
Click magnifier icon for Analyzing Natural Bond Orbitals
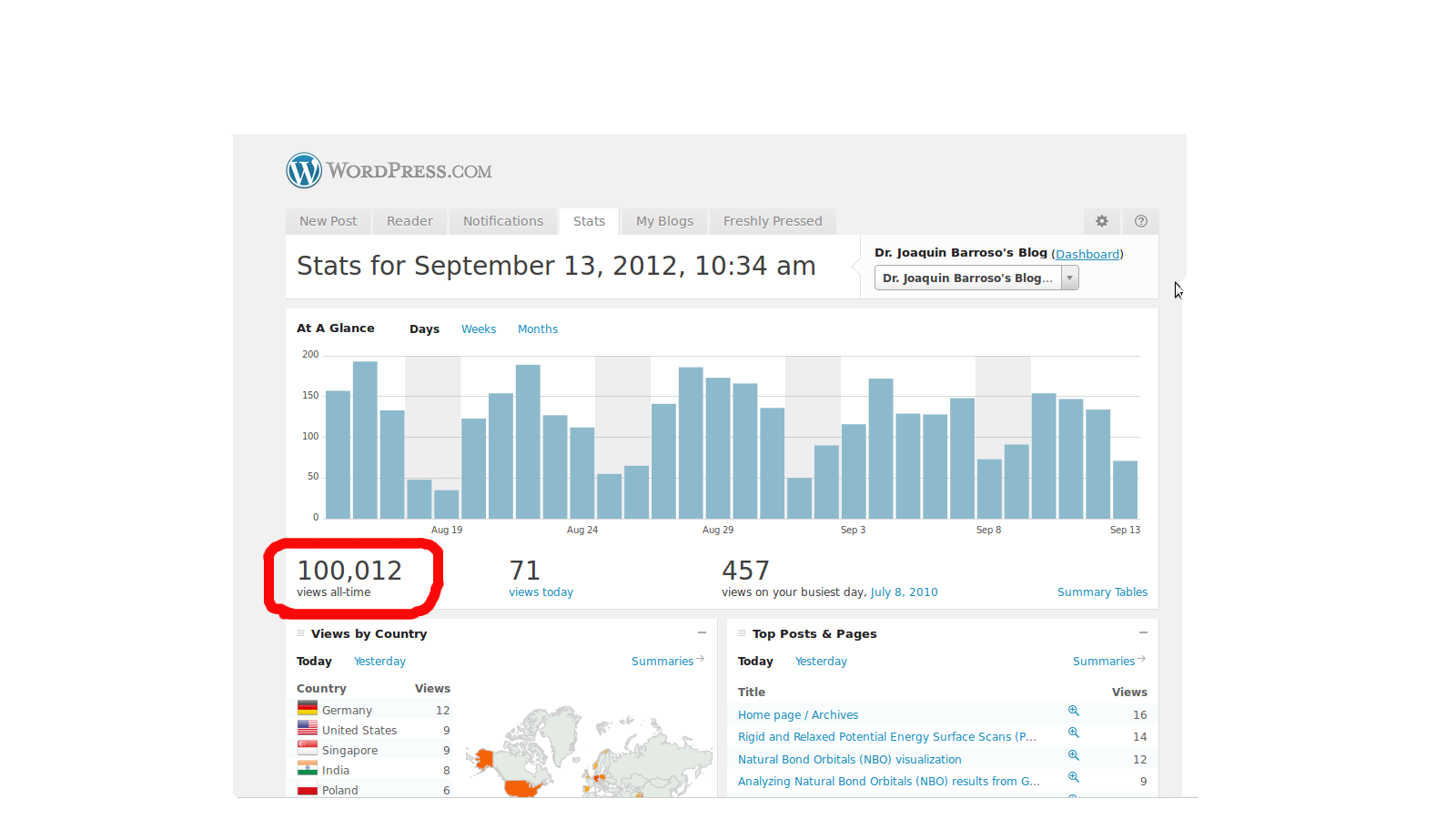pyautogui.click(x=1074, y=777)
